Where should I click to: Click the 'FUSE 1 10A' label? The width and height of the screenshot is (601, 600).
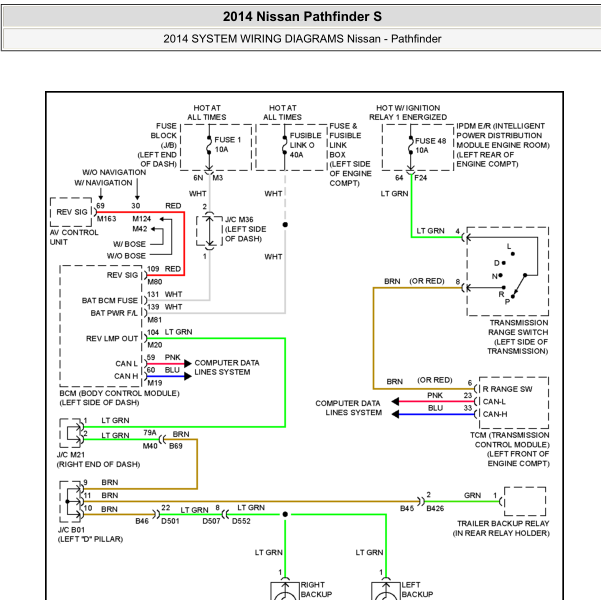(227, 145)
